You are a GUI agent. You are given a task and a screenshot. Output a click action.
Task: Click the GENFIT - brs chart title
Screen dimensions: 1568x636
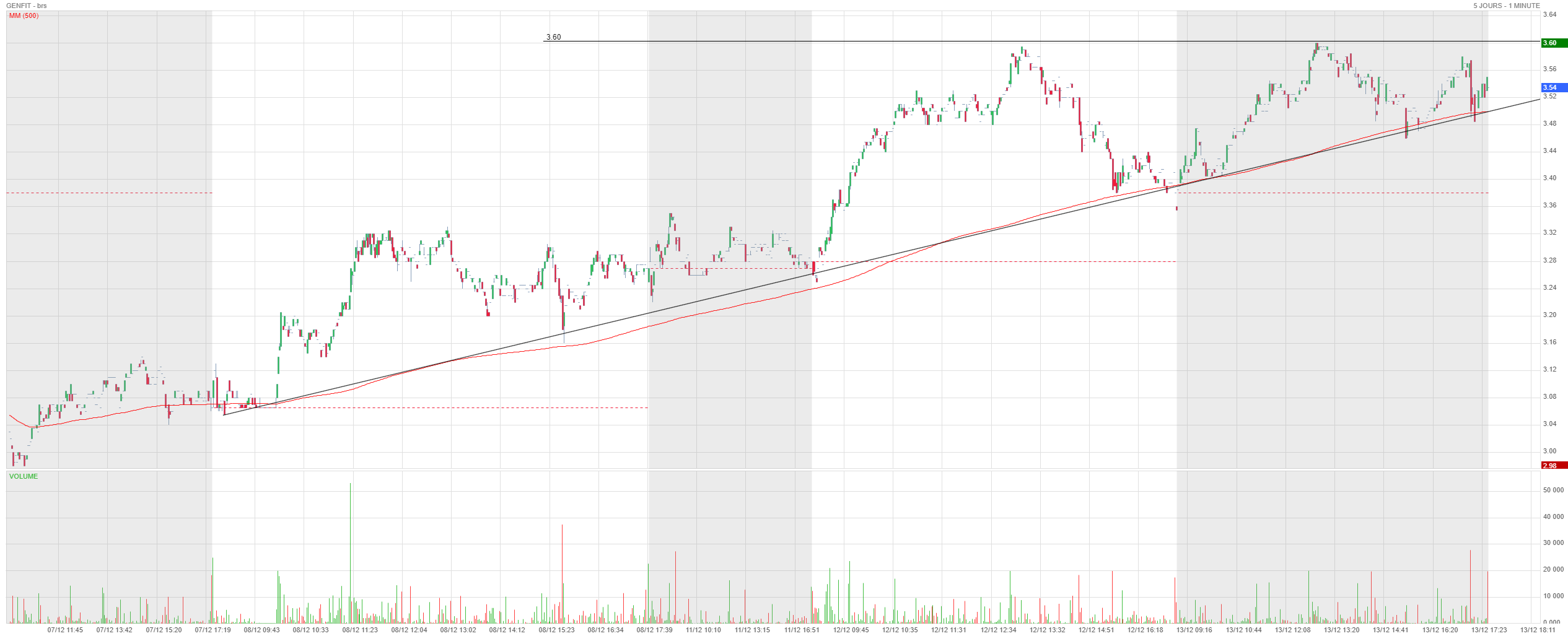click(27, 6)
